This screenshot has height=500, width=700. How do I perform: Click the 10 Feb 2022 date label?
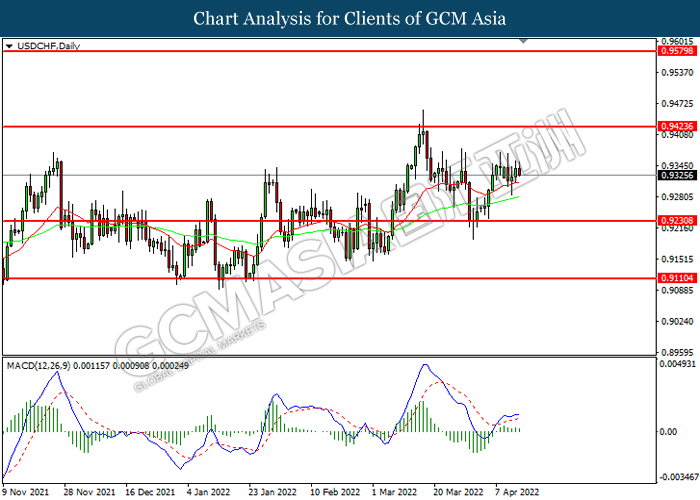pyautogui.click(x=335, y=492)
